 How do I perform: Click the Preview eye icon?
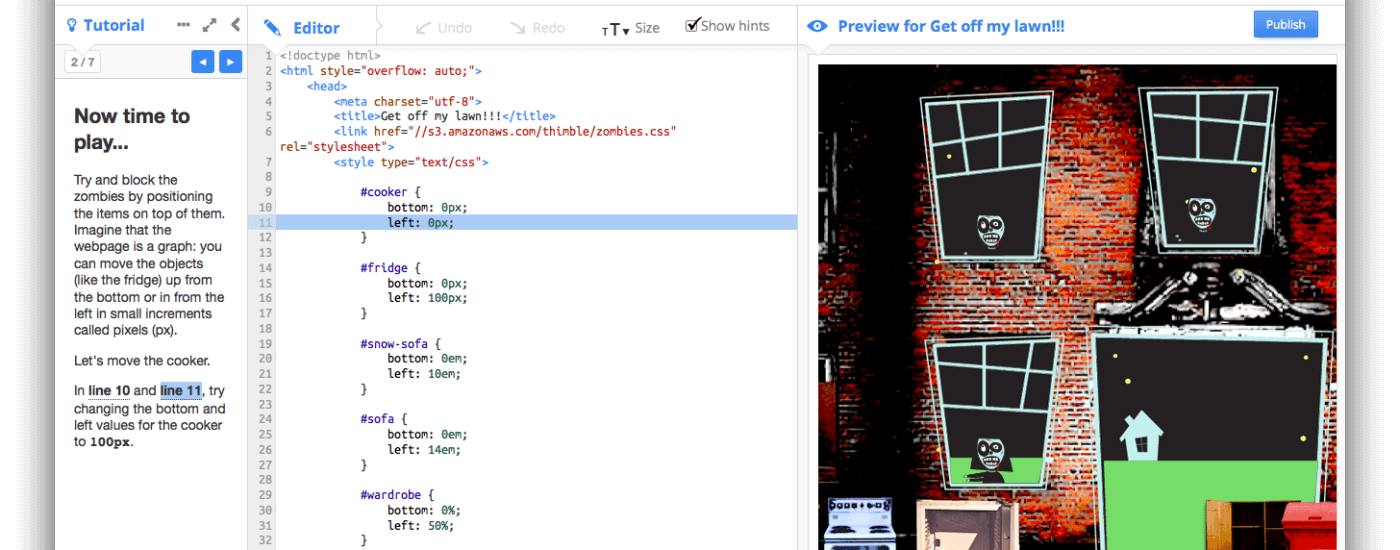click(817, 26)
